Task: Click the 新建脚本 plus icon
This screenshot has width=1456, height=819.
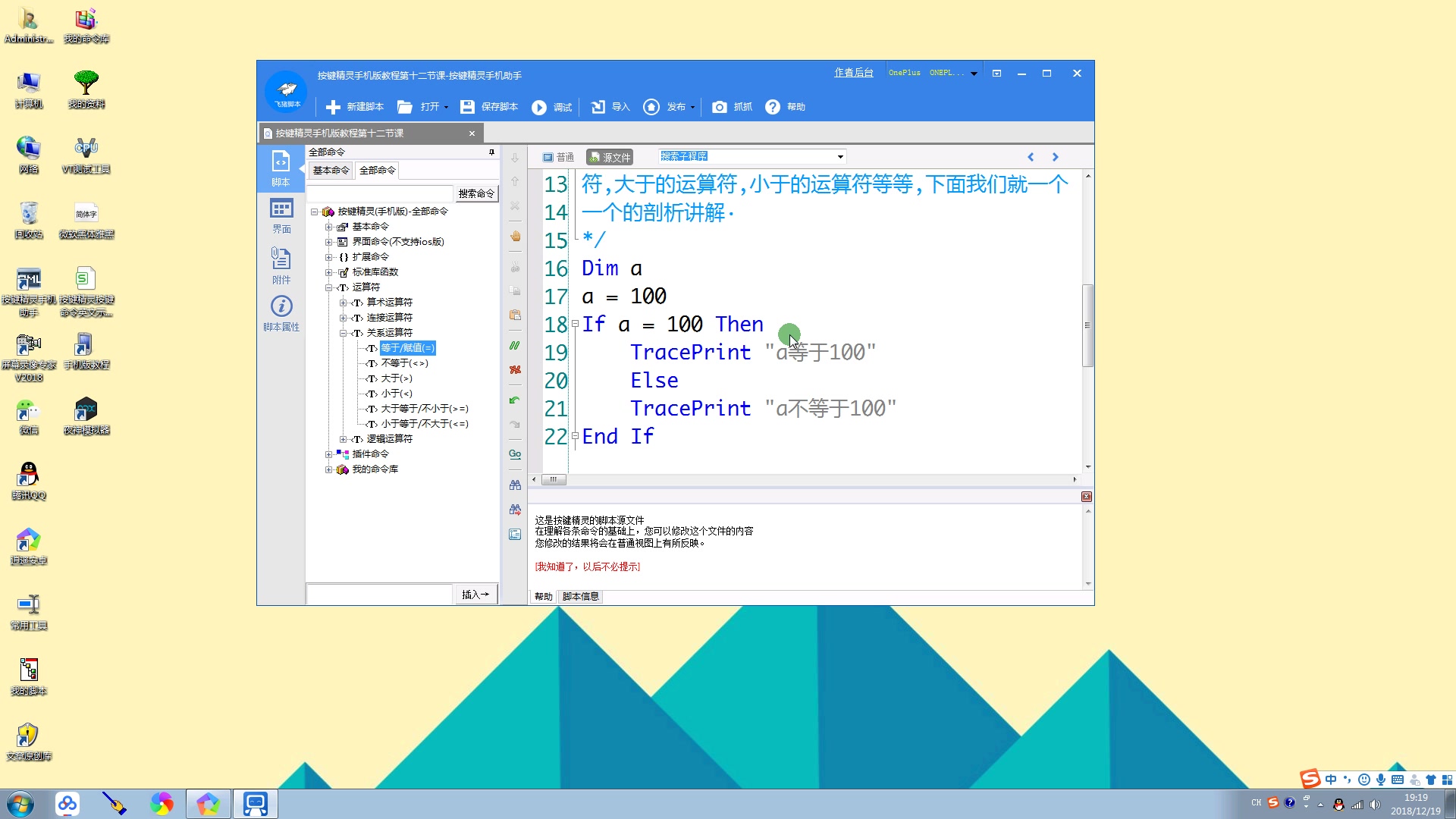Action: tap(333, 107)
